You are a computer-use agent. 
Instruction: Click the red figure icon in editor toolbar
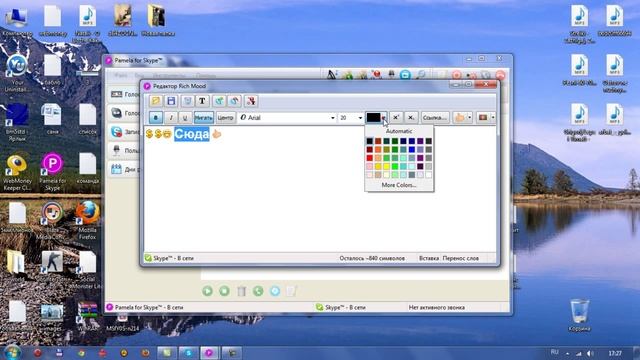point(251,101)
